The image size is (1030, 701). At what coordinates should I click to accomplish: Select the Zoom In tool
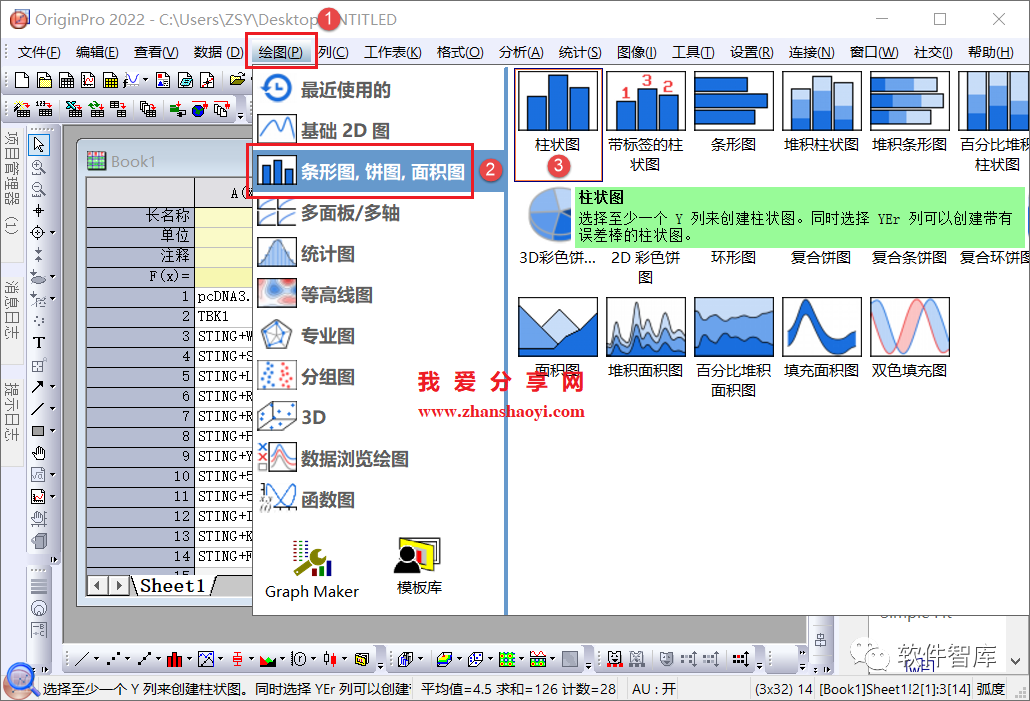click(x=39, y=167)
